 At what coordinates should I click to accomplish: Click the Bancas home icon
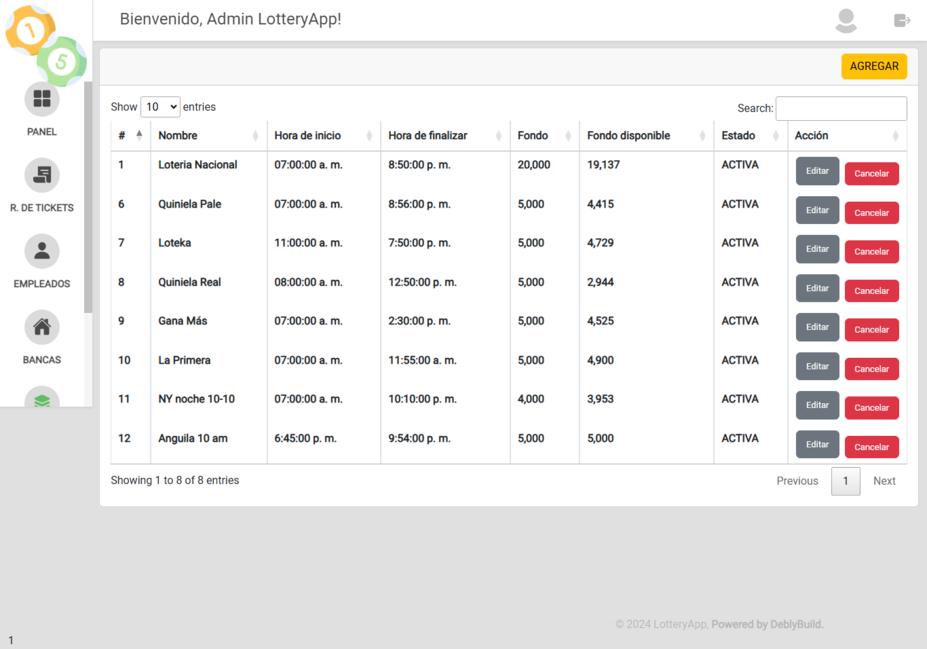[x=41, y=327]
